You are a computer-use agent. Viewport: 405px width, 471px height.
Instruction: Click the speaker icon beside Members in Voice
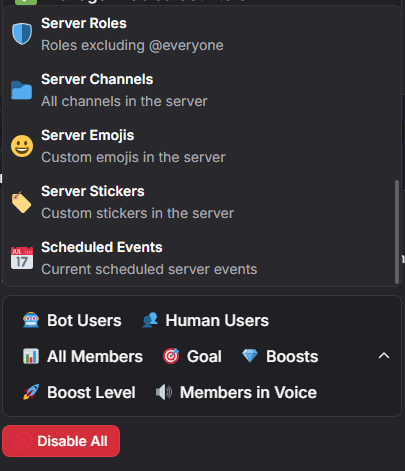164,392
